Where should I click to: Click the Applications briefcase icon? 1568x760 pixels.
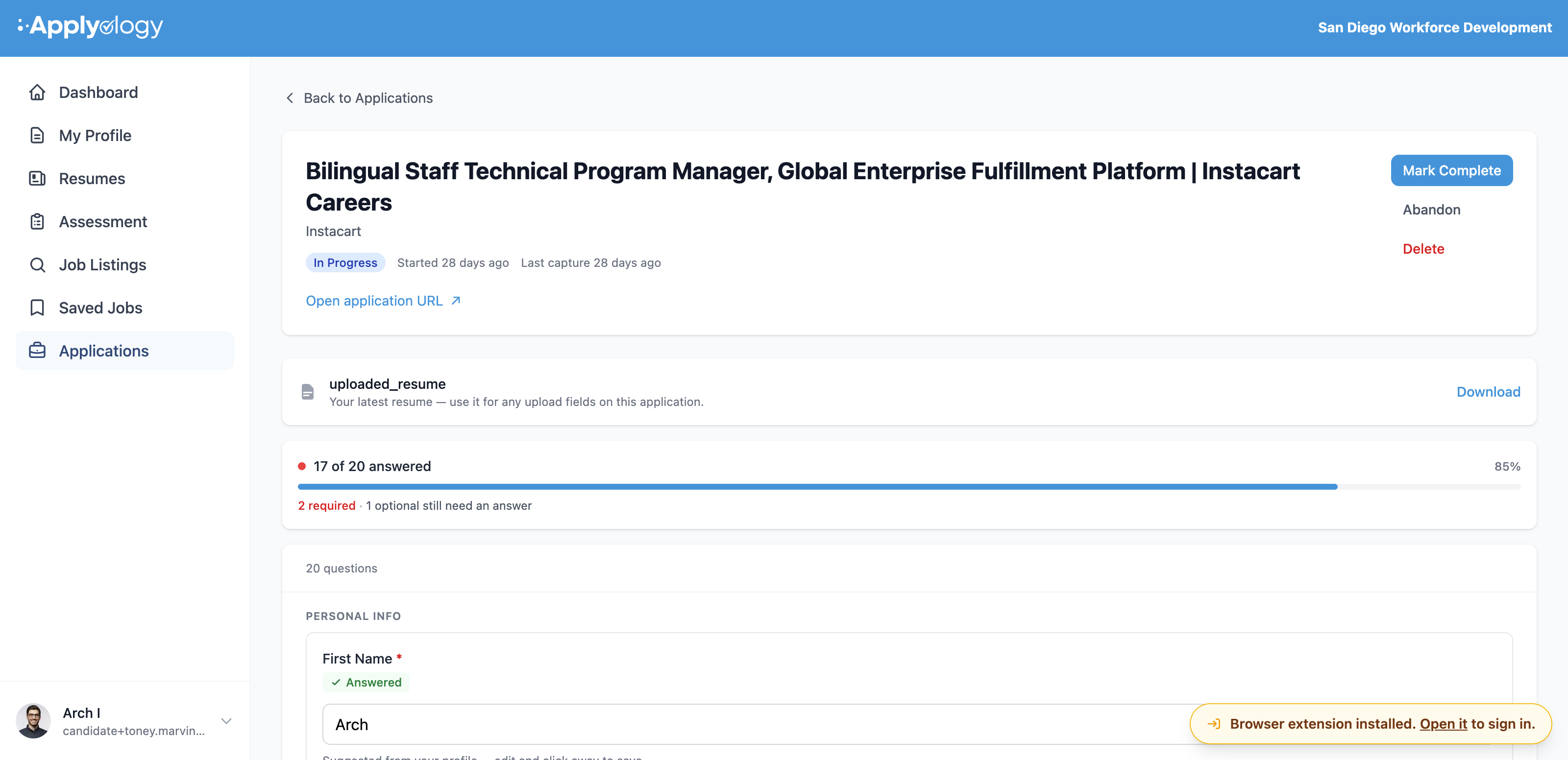coord(37,351)
